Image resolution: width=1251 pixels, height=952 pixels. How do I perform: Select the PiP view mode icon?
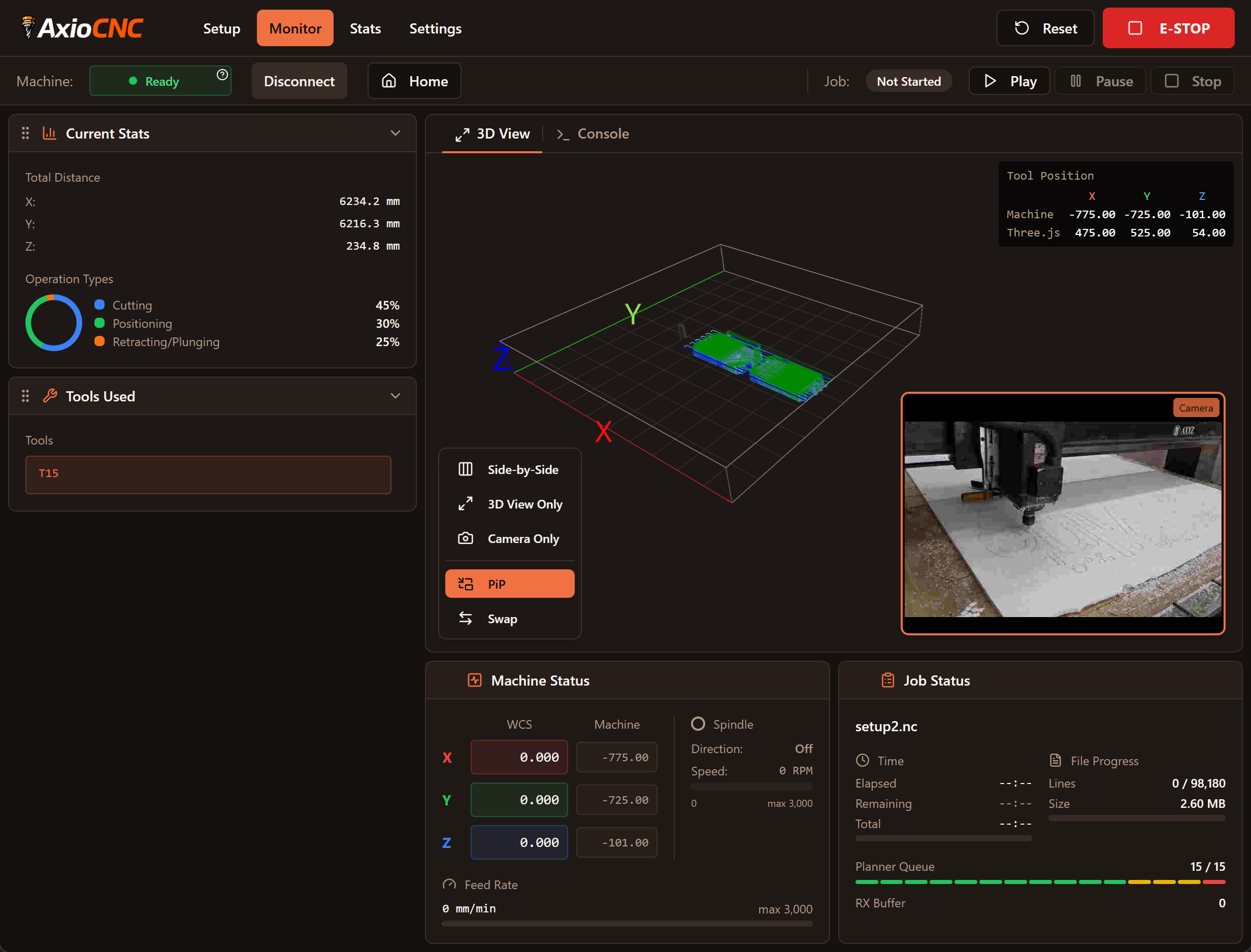[x=466, y=583]
